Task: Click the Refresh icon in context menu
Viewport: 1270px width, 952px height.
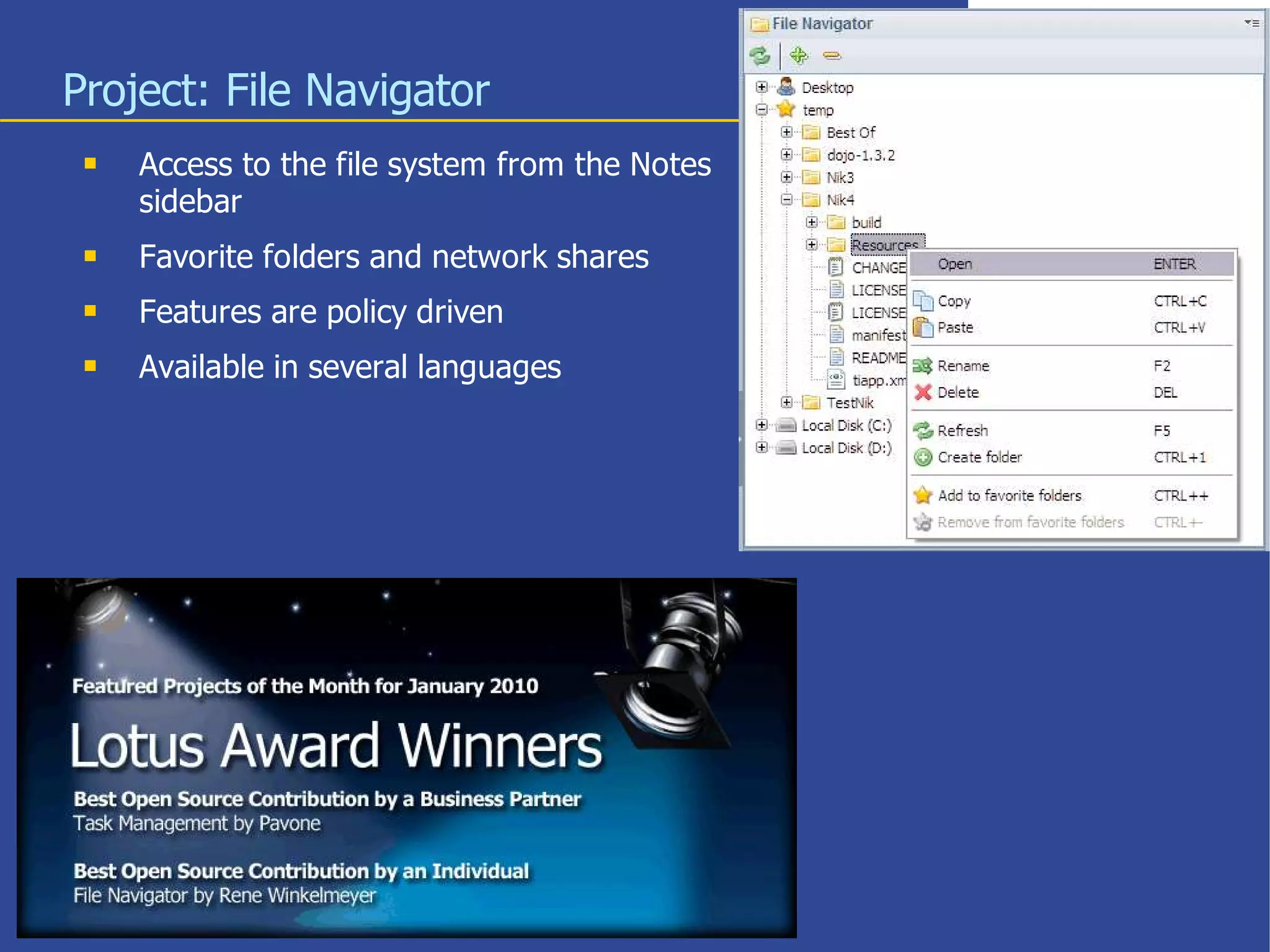Action: [923, 430]
